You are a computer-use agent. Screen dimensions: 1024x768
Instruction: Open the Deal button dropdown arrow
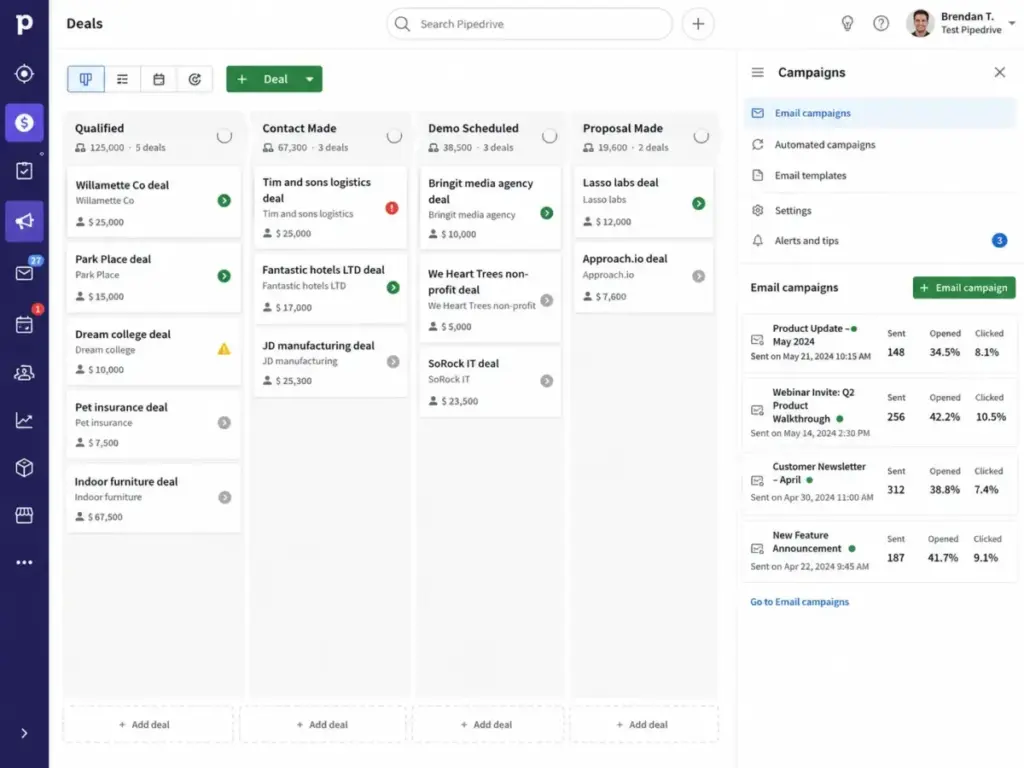[x=310, y=79]
